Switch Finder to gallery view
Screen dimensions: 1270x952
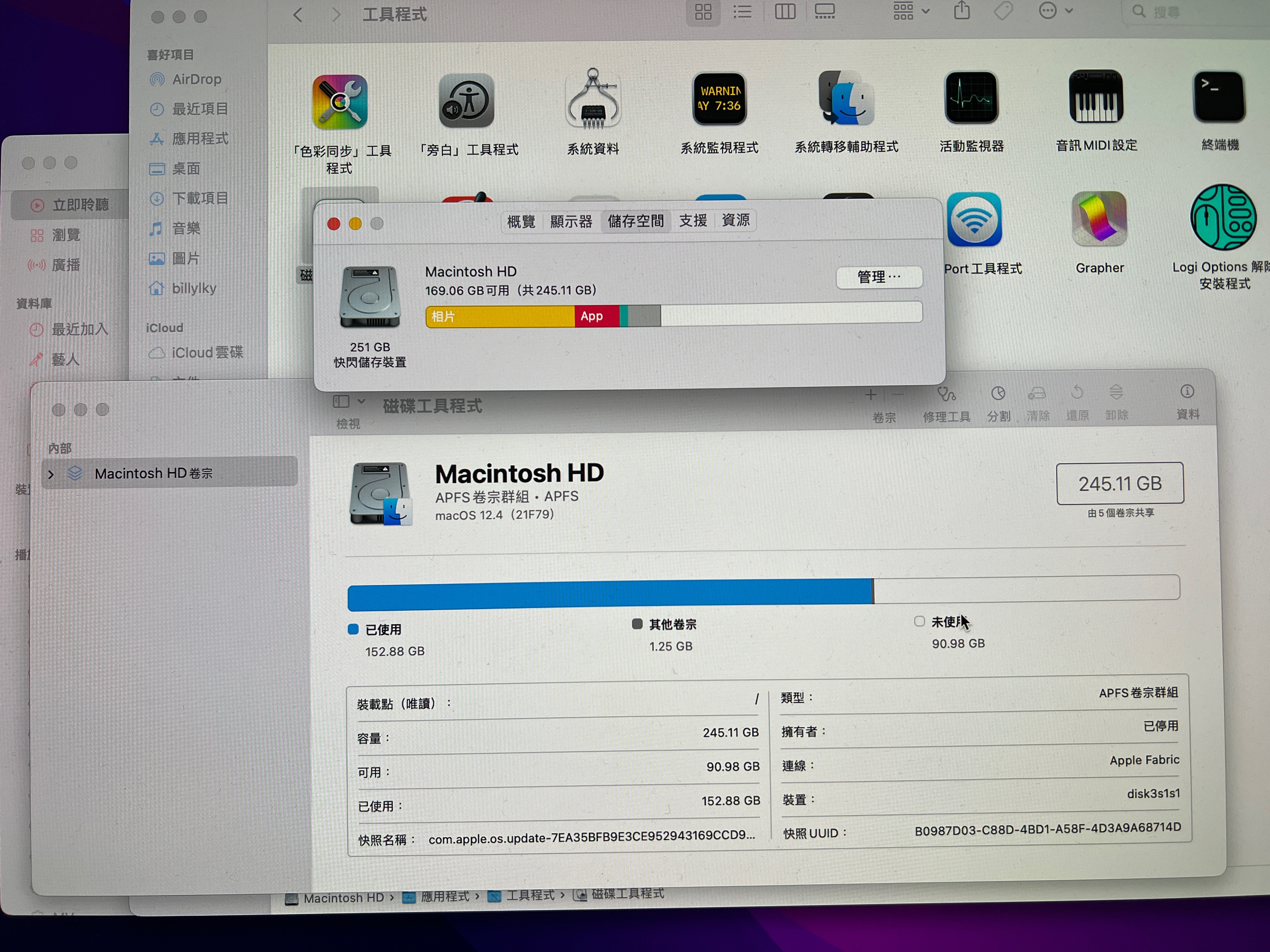click(x=825, y=11)
